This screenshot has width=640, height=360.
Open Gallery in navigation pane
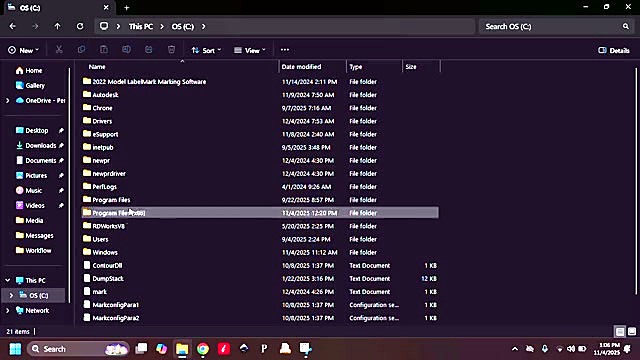pyautogui.click(x=30, y=86)
